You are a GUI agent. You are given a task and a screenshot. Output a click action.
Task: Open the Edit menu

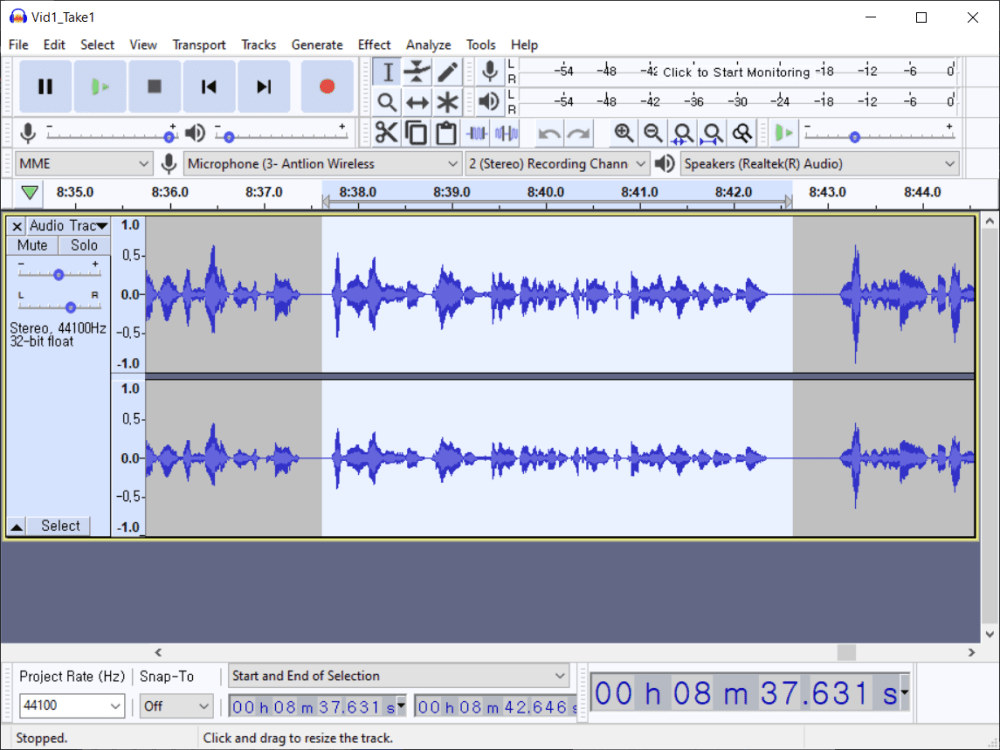click(54, 45)
